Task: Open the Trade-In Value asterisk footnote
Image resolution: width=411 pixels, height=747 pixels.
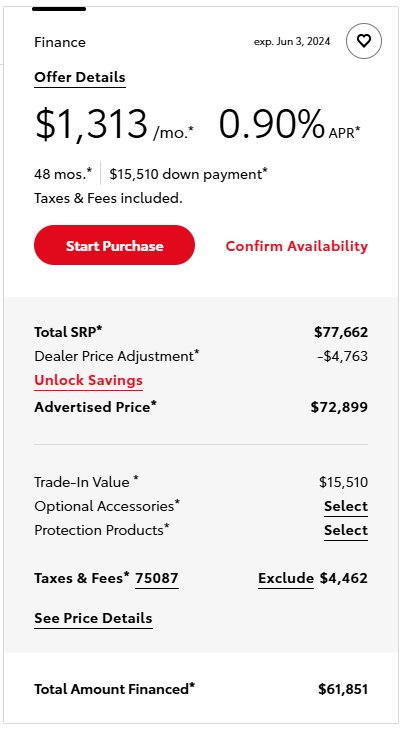Action: [136, 478]
